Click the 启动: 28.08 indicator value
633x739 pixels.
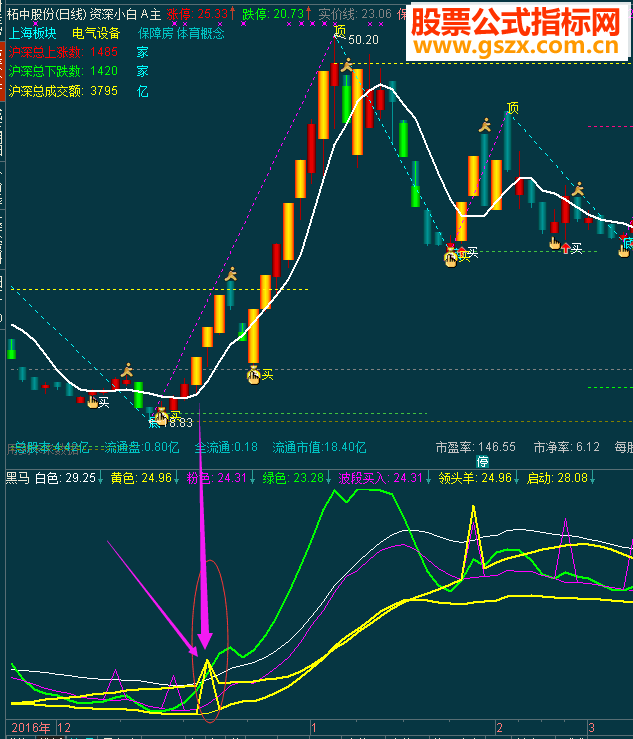coord(557,478)
